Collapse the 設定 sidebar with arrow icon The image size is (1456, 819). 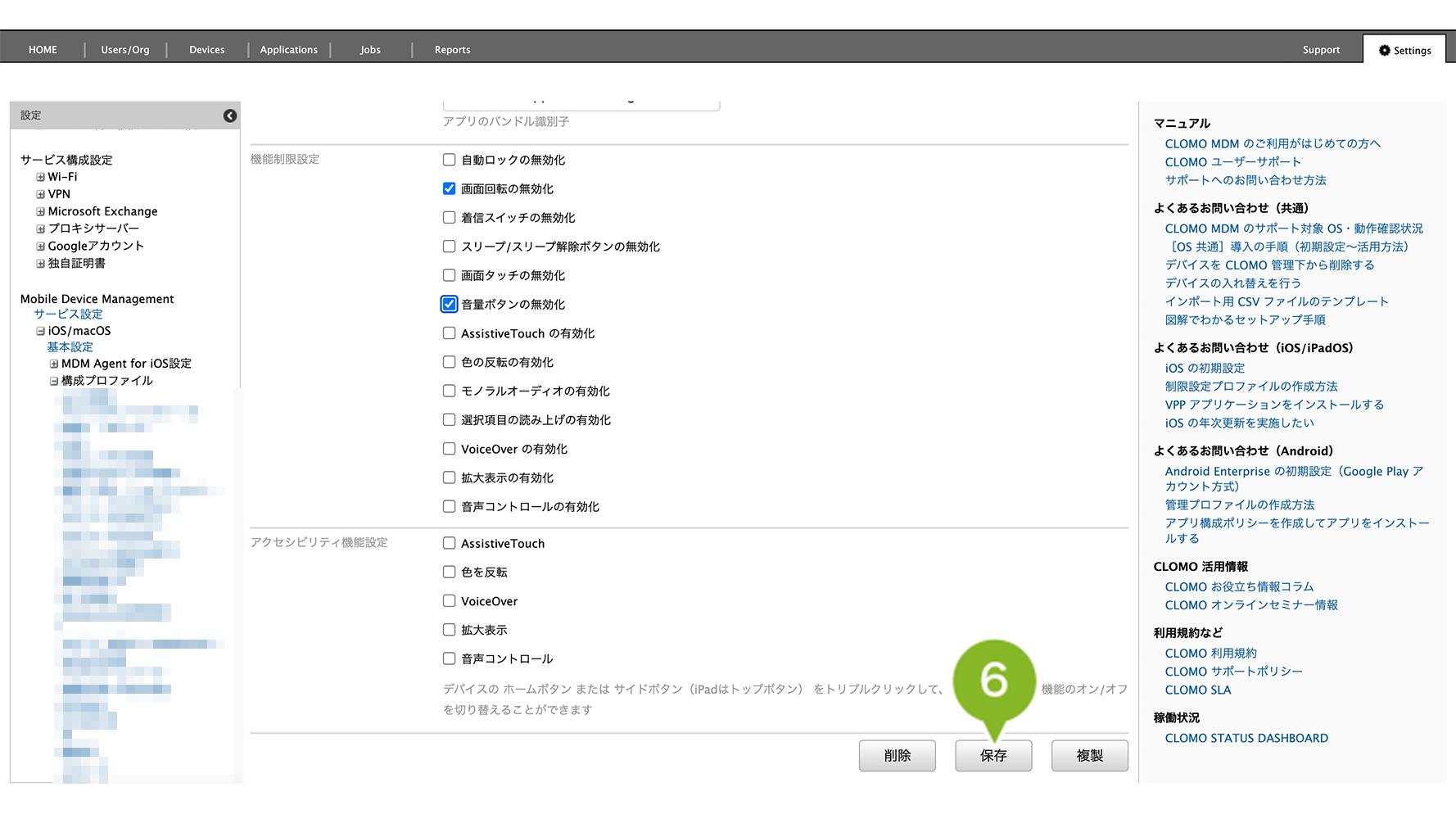point(230,115)
